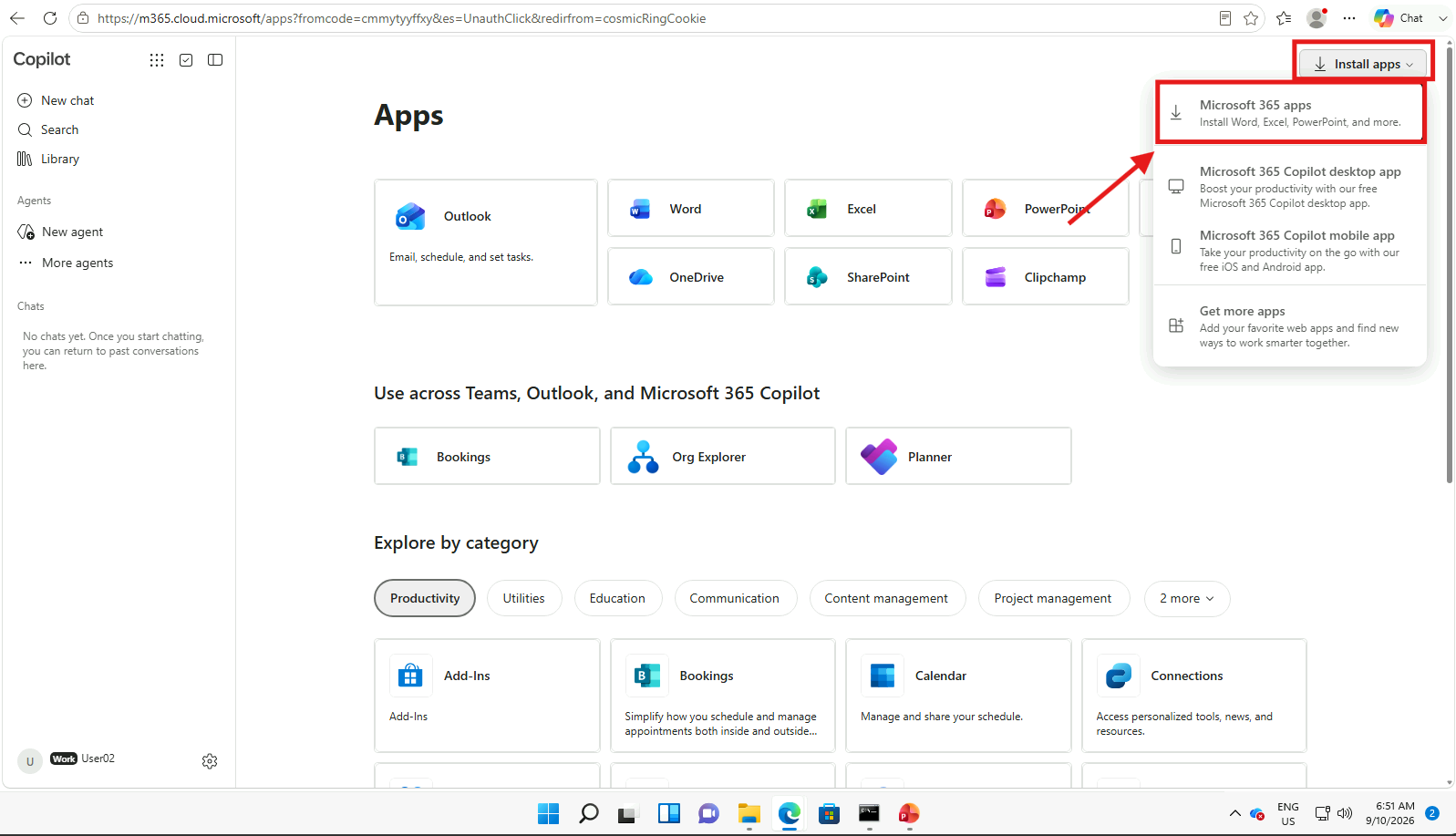This screenshot has width=1456, height=836.
Task: Select the Project management category filter
Action: pyautogui.click(x=1053, y=598)
